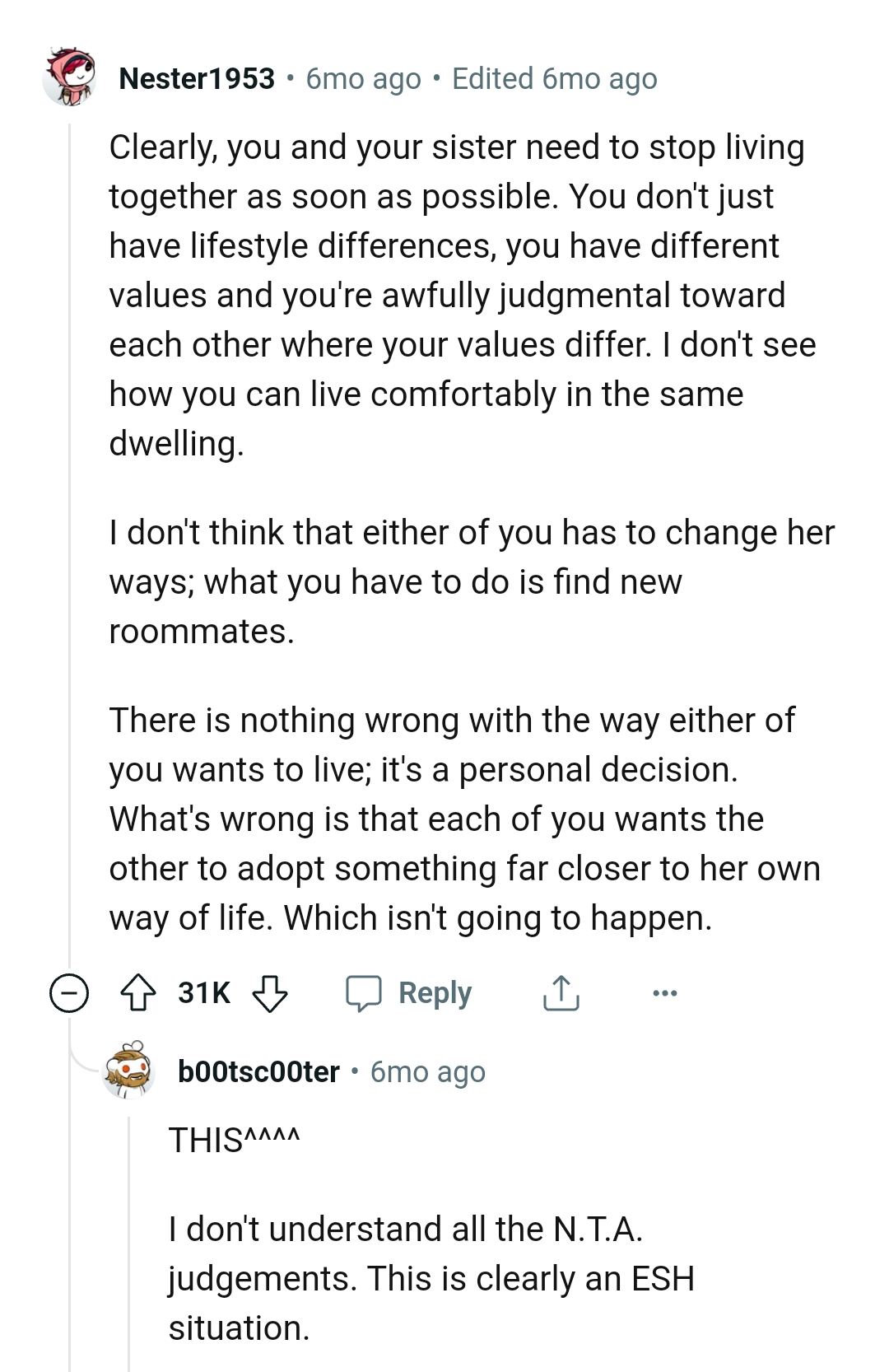Collapse Nester1953's thread with the minus circle
The height and width of the screenshot is (1372, 889).
pyautogui.click(x=69, y=992)
